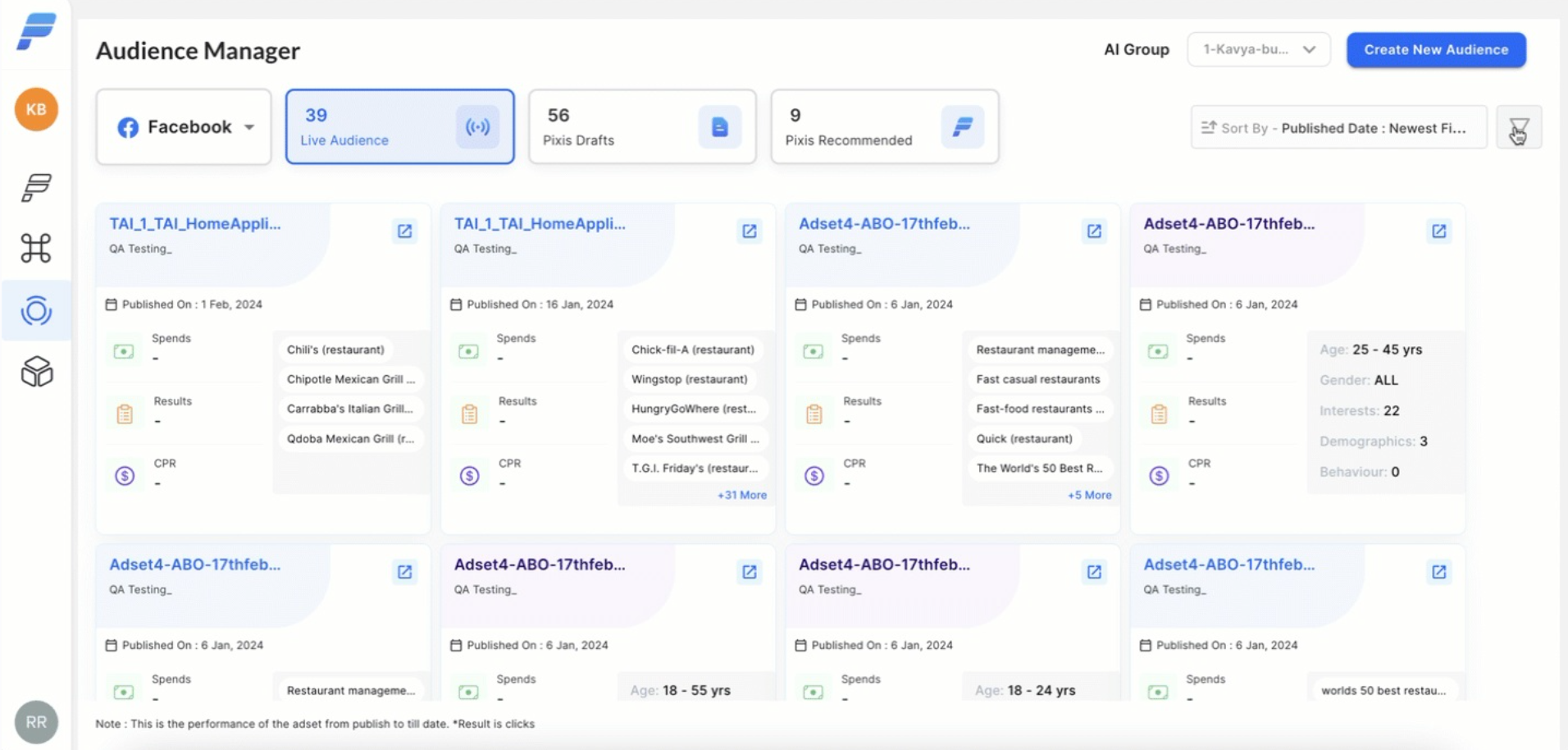Click the RR user avatar
1568x750 pixels.
pos(36,722)
